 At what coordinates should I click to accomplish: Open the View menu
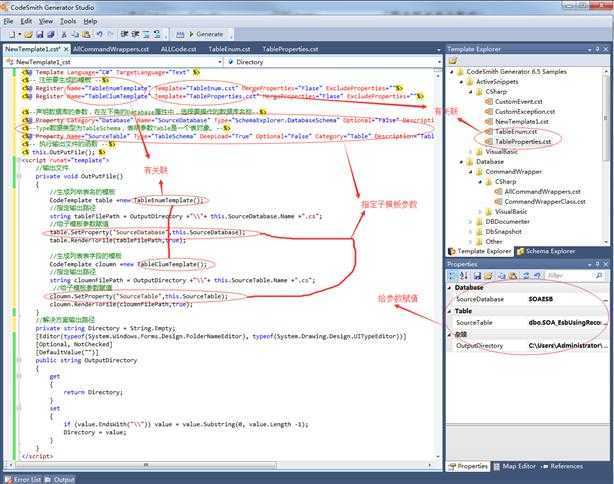(46, 21)
